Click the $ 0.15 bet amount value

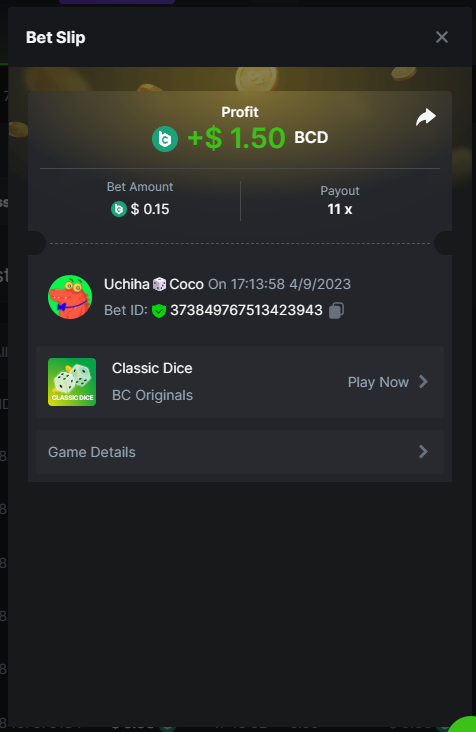150,209
